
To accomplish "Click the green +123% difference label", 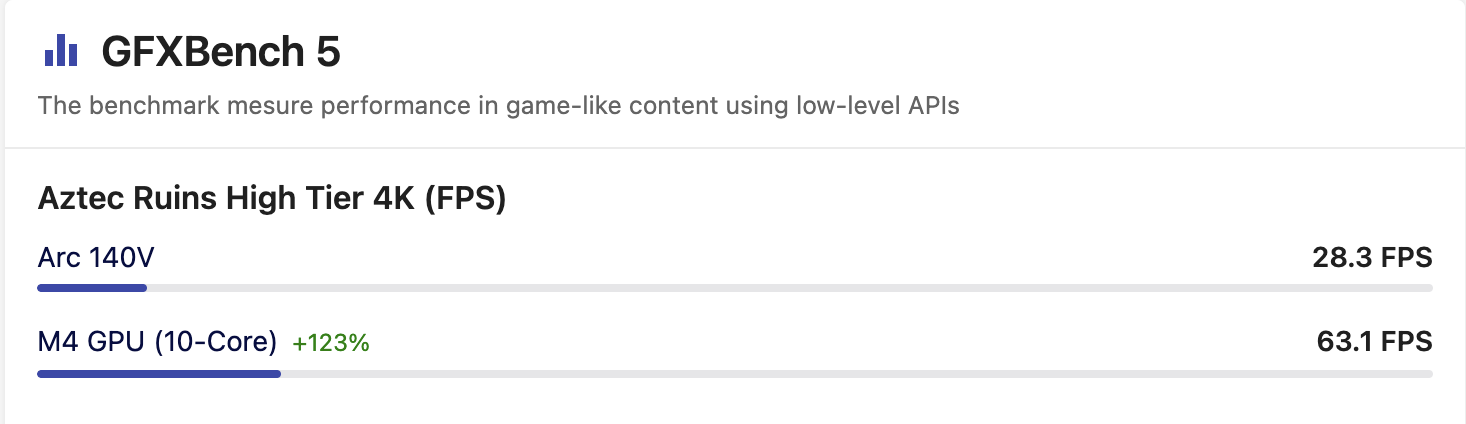I will (x=331, y=344).
